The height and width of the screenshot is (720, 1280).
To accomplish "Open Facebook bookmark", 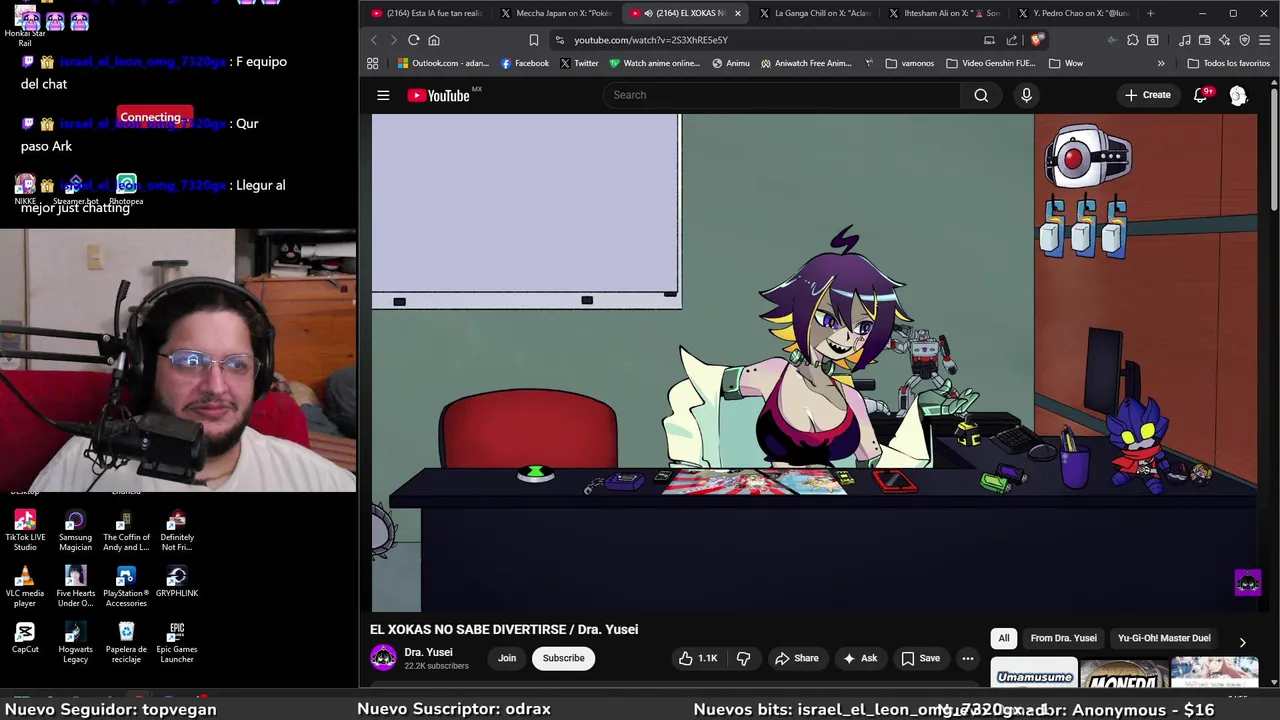I will [x=525, y=63].
